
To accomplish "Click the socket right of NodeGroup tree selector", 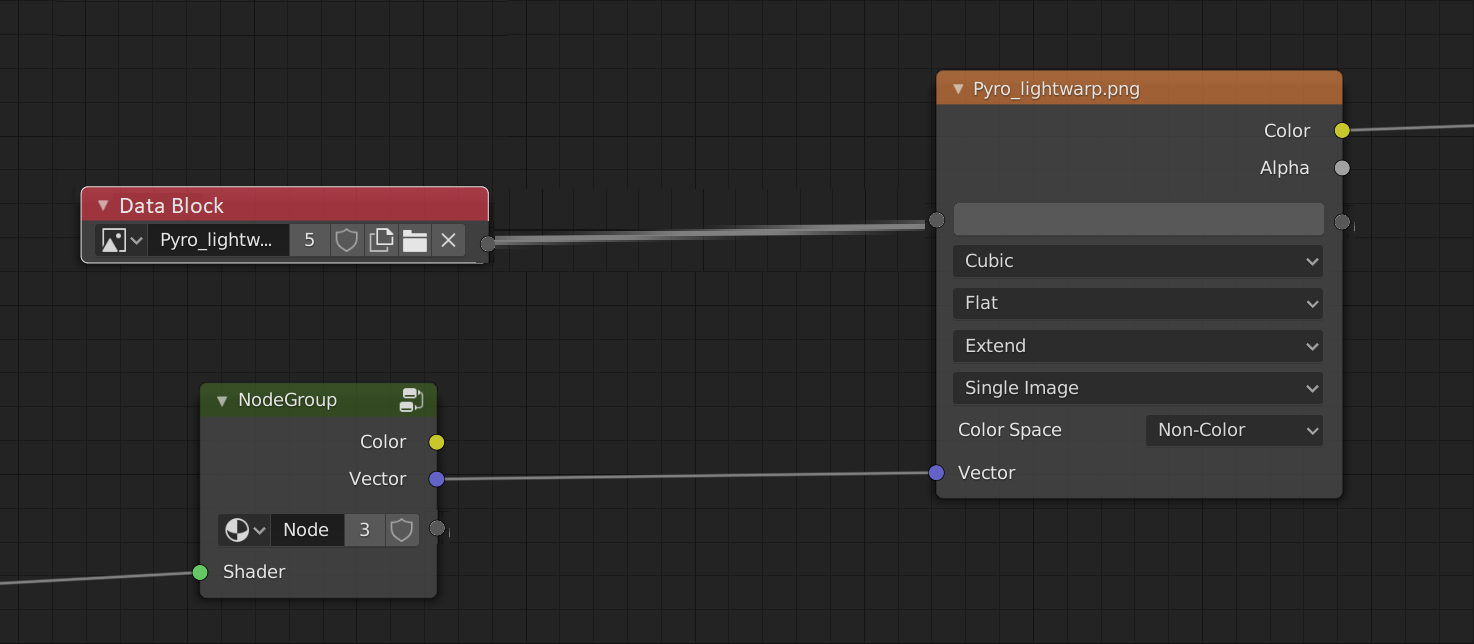I will click(437, 528).
